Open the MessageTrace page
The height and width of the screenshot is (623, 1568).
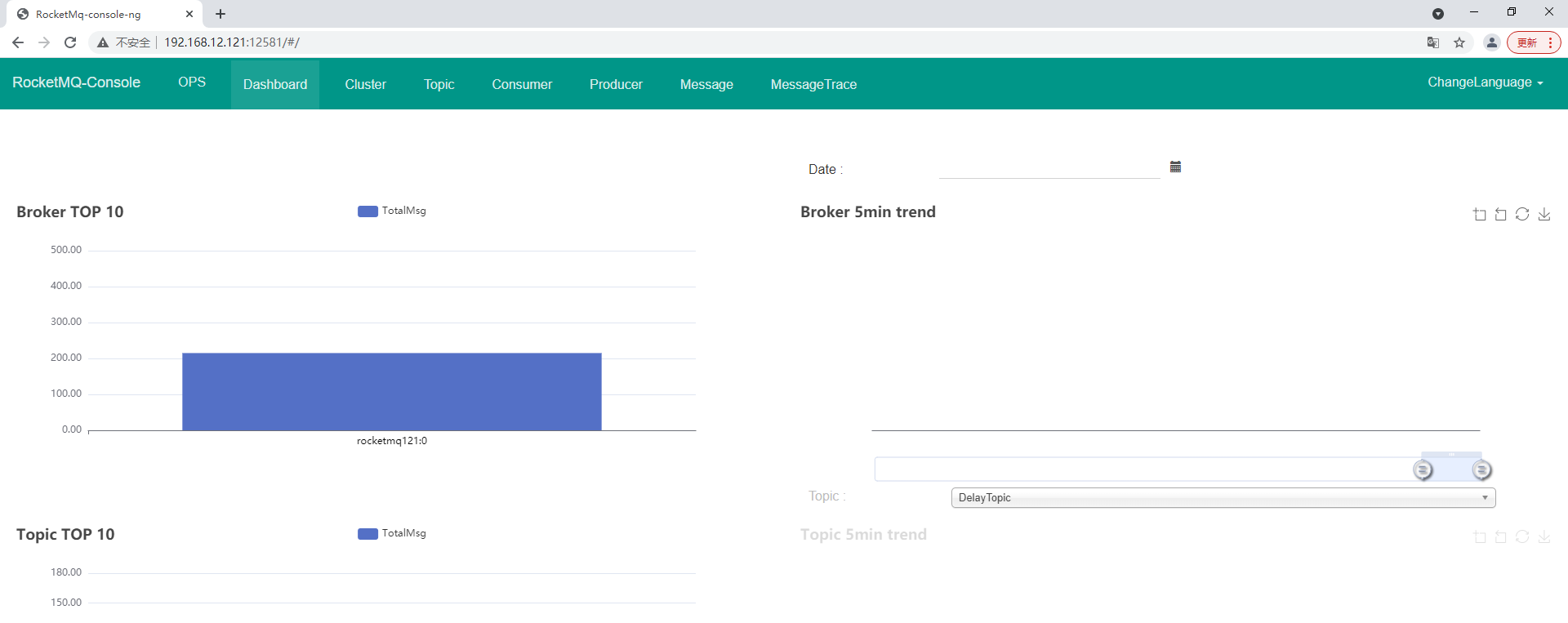tap(813, 84)
